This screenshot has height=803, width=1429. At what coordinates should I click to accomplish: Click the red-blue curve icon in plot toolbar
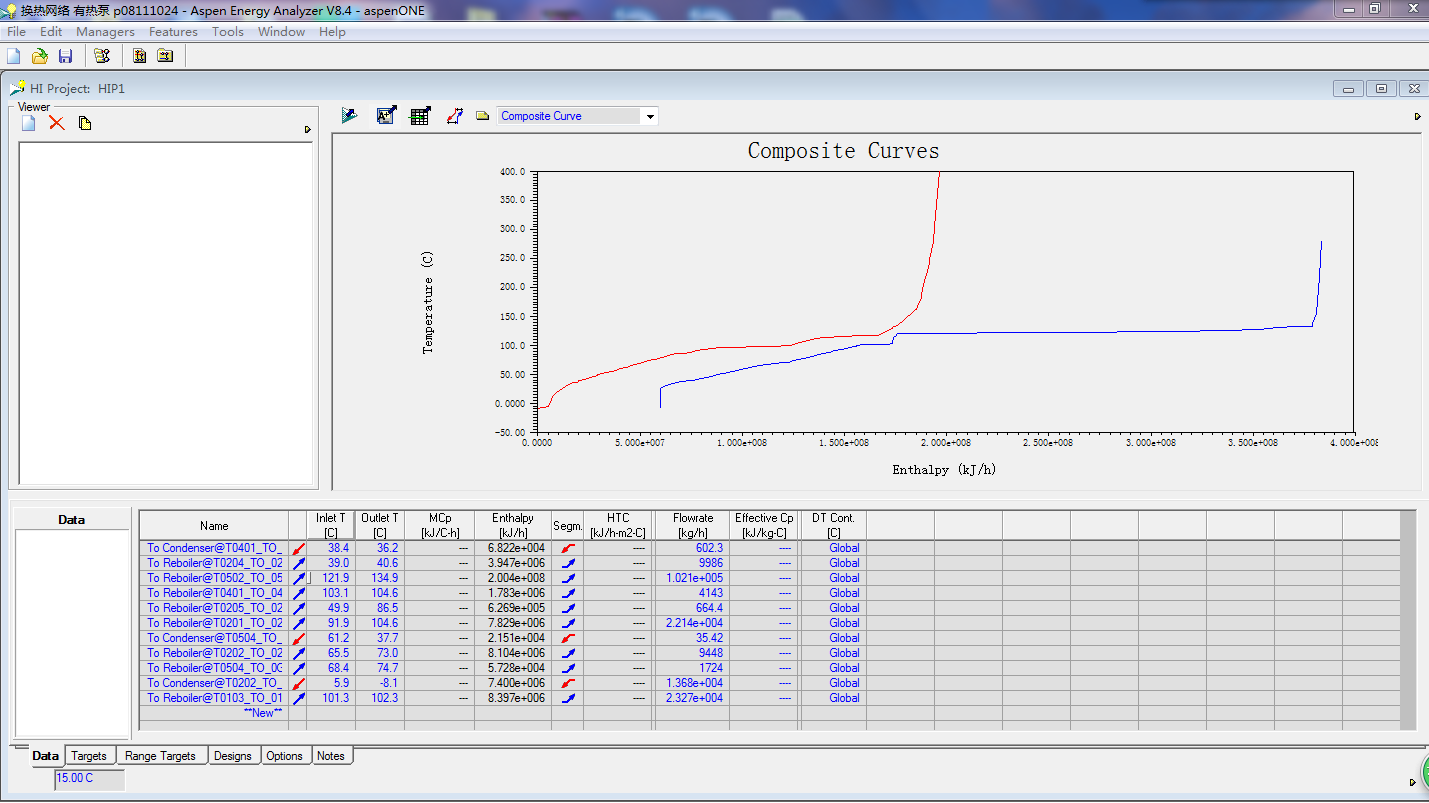pos(455,116)
